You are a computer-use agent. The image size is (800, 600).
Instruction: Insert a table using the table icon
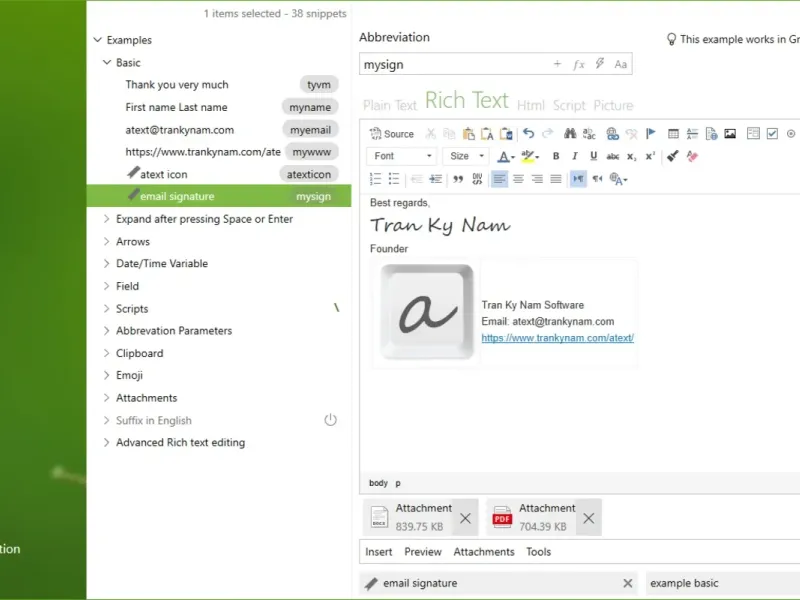673,134
